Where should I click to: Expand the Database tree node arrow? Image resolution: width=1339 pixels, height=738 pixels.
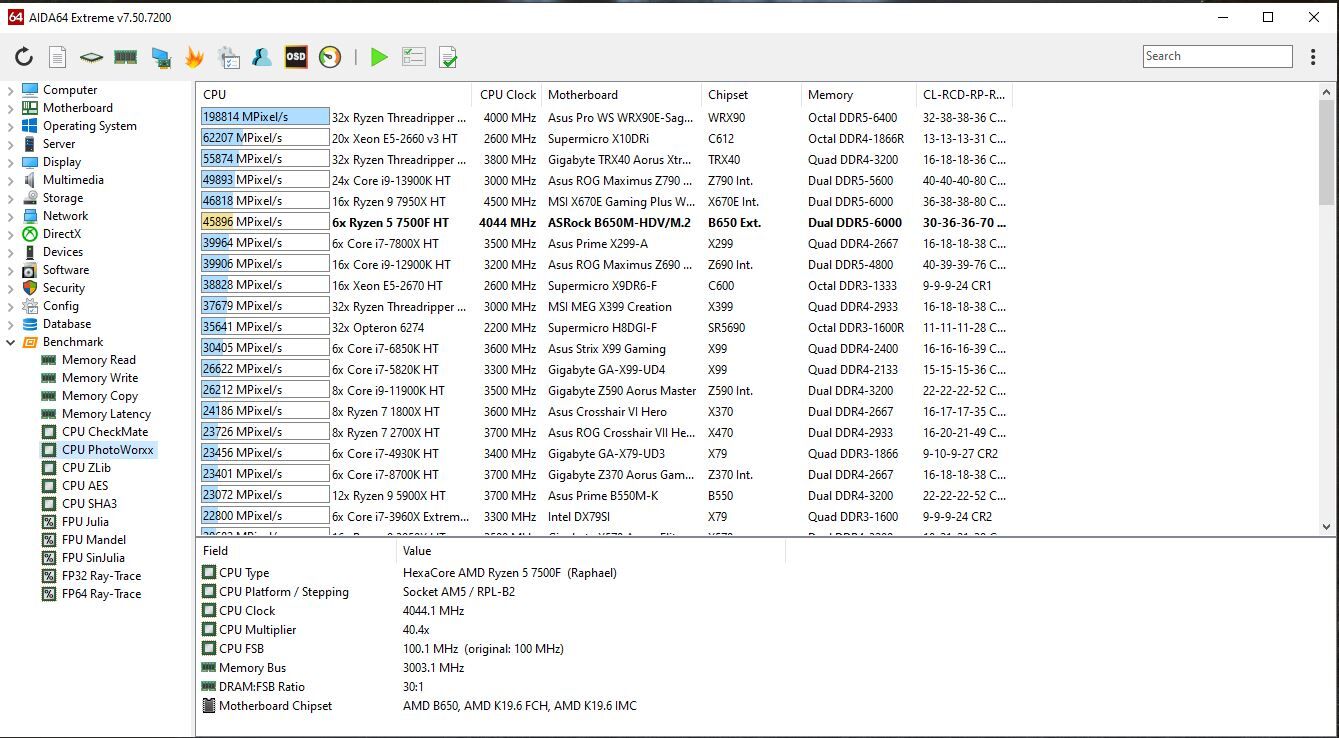[x=11, y=324]
